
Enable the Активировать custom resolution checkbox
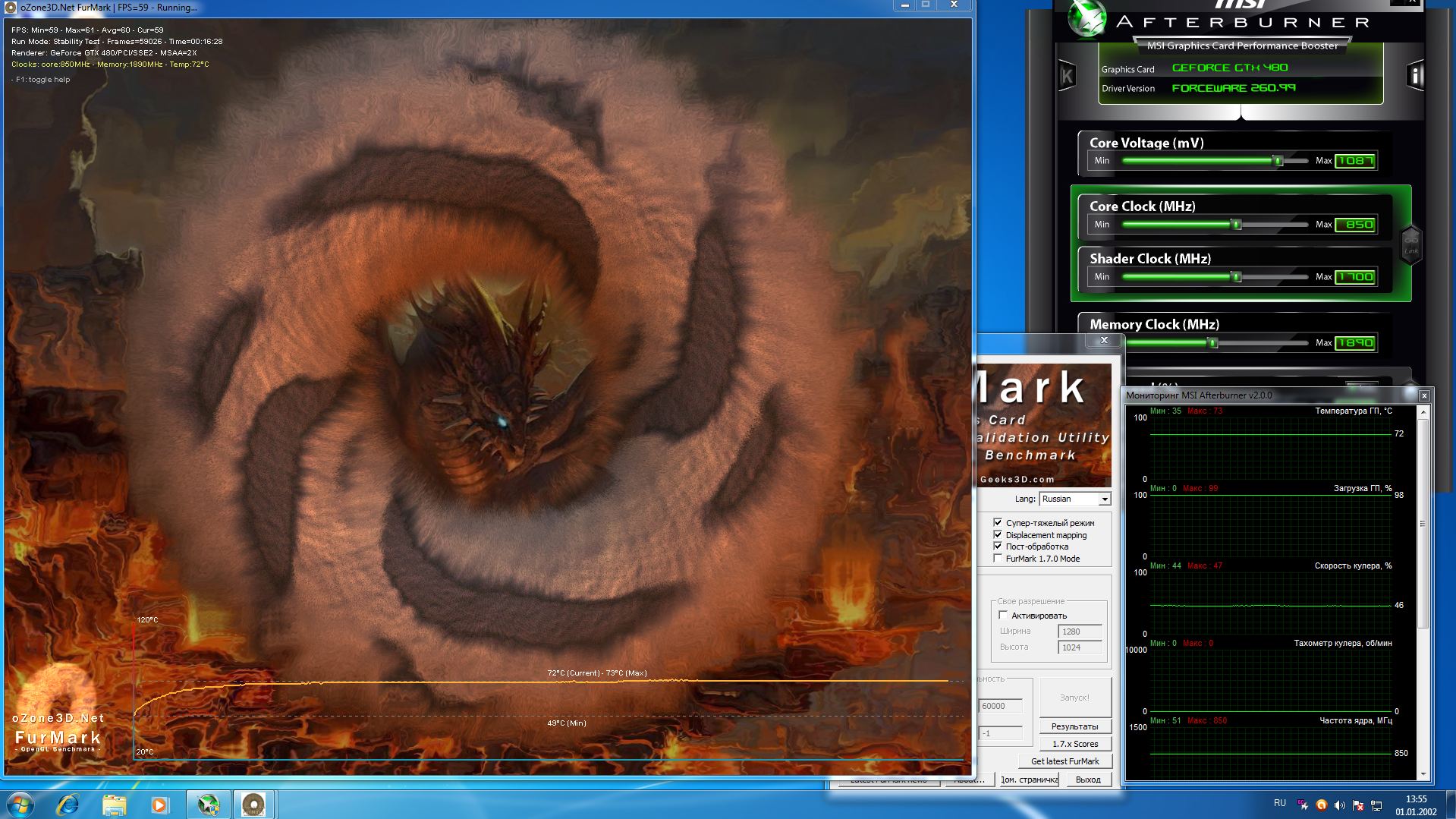click(1003, 615)
